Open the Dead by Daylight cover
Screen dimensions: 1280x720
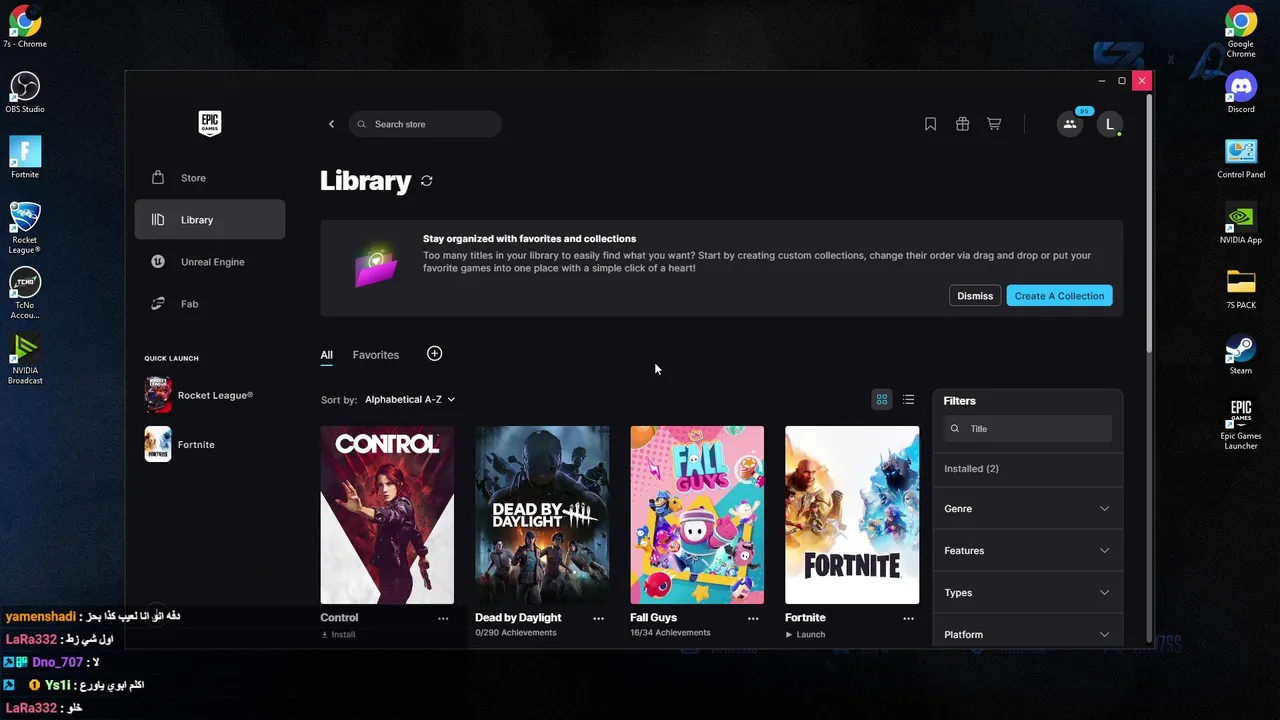tap(542, 515)
